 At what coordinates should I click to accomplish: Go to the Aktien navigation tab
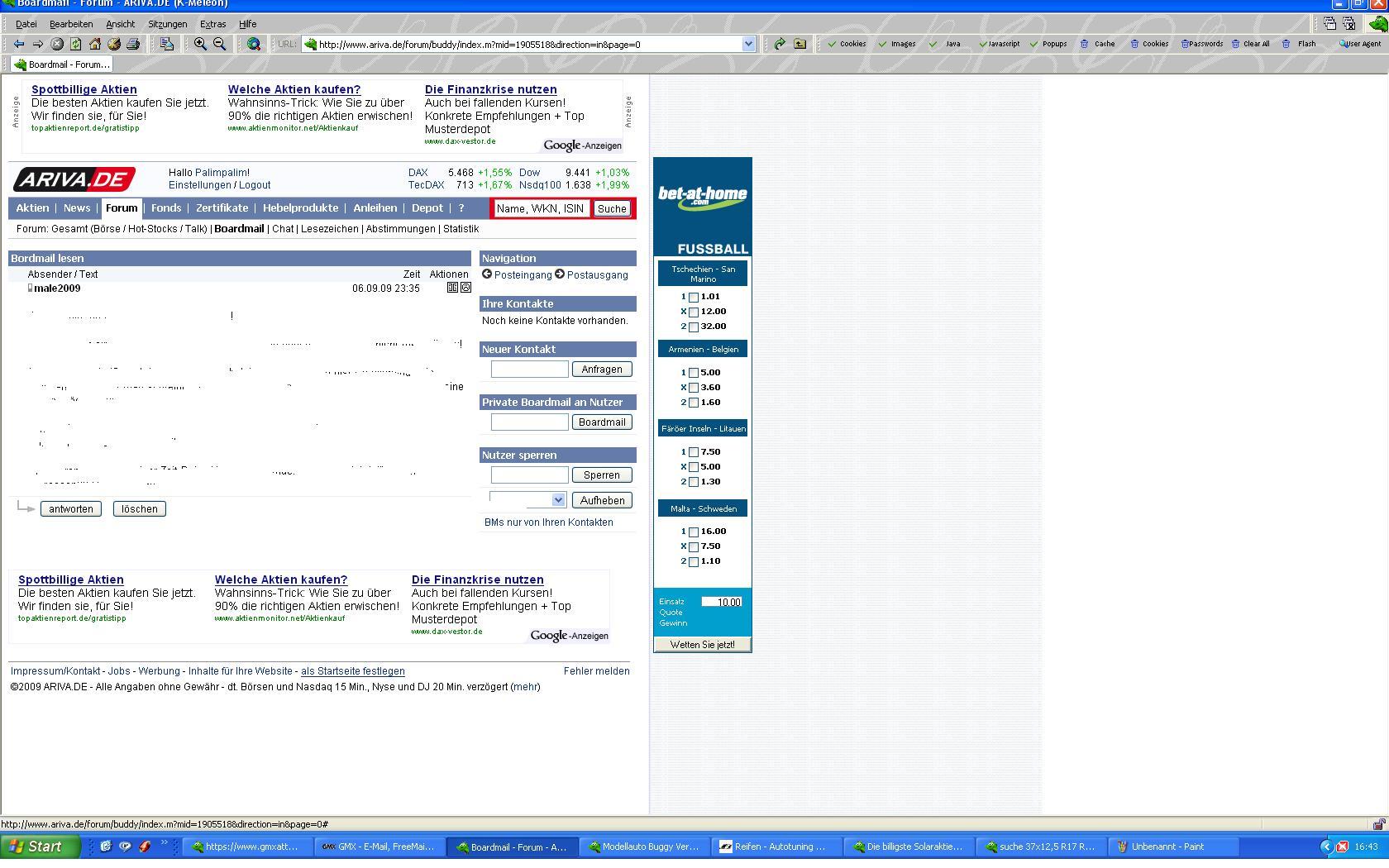point(32,208)
